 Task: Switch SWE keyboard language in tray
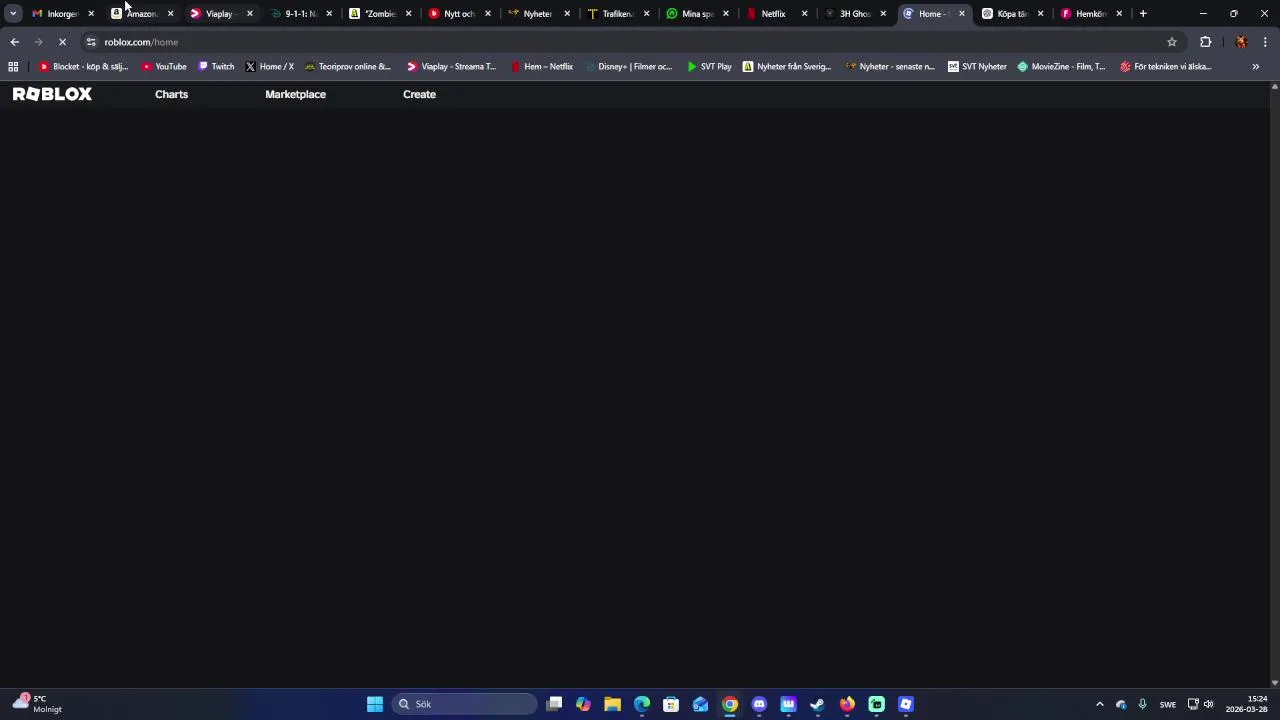pyautogui.click(x=1168, y=704)
